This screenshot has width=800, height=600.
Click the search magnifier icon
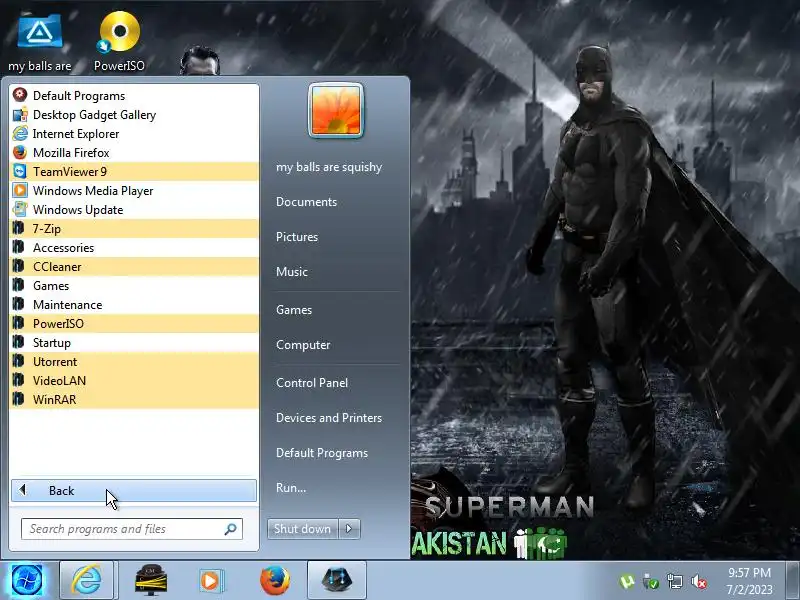click(x=231, y=529)
